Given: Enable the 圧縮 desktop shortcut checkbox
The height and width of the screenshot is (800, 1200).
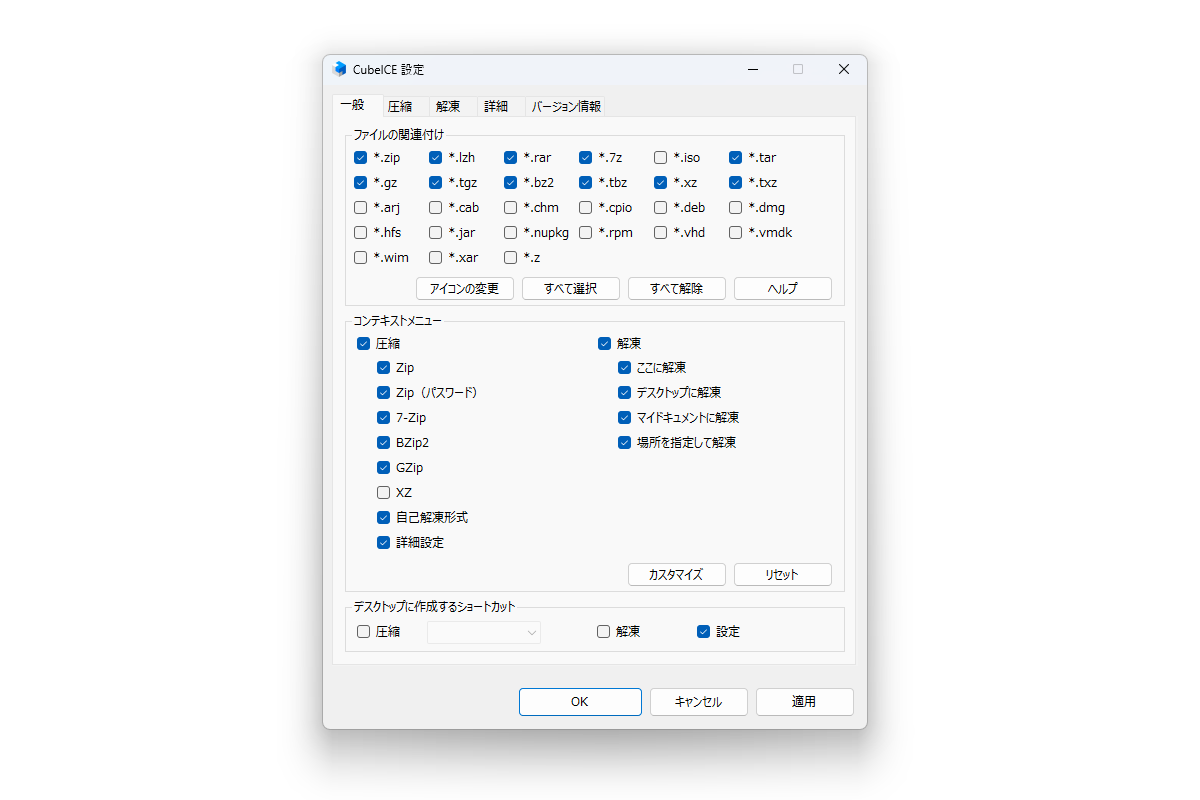Looking at the screenshot, I should click(x=363, y=632).
